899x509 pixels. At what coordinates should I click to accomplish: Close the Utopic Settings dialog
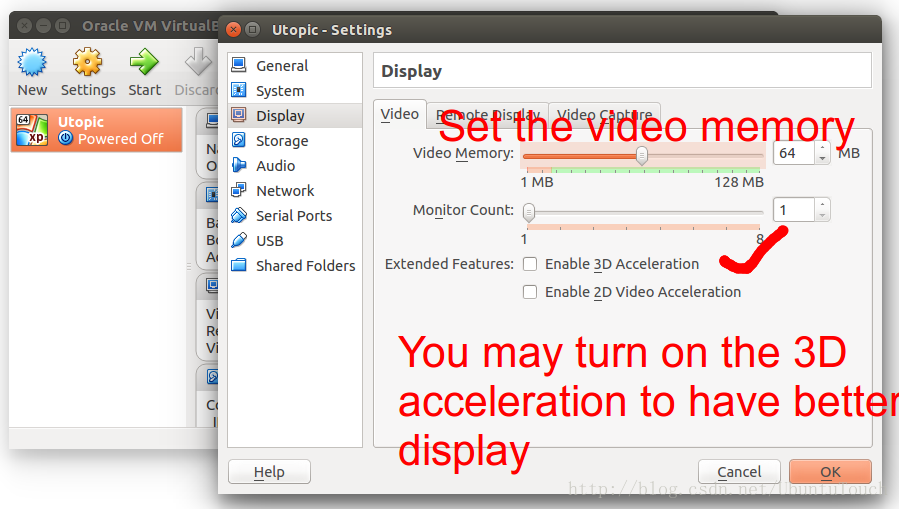pyautogui.click(x=233, y=29)
